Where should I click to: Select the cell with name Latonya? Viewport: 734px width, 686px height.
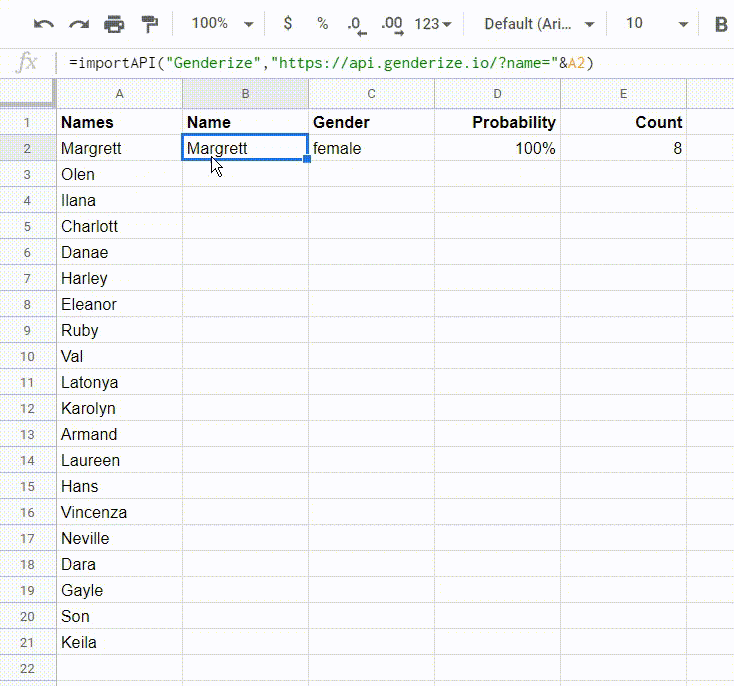(x=119, y=382)
